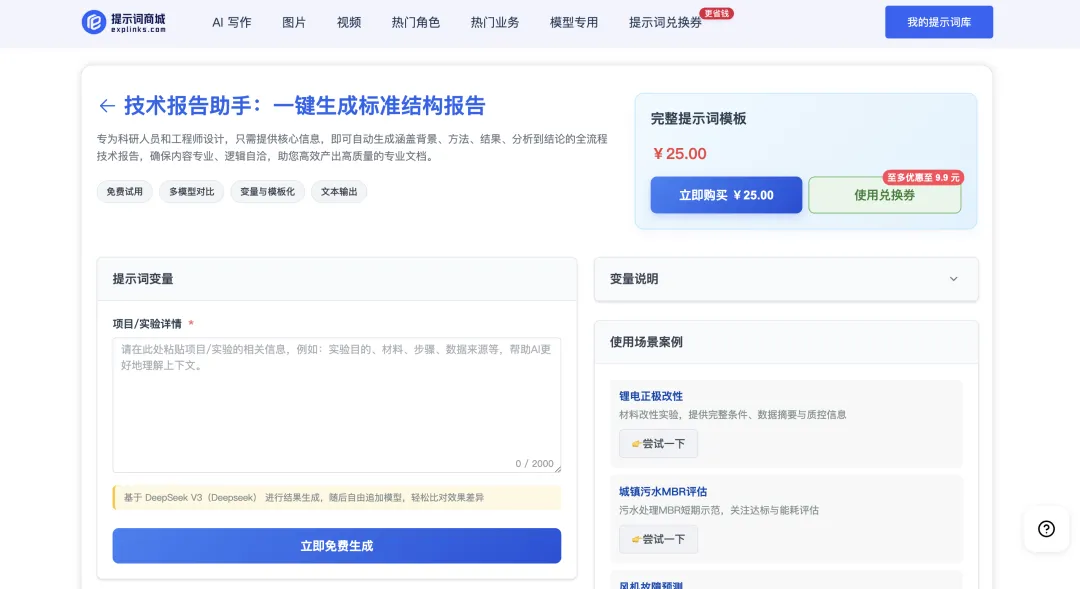Click 尝试一下 under 锂电正极改性
The width and height of the screenshot is (1080, 589).
[x=658, y=444]
